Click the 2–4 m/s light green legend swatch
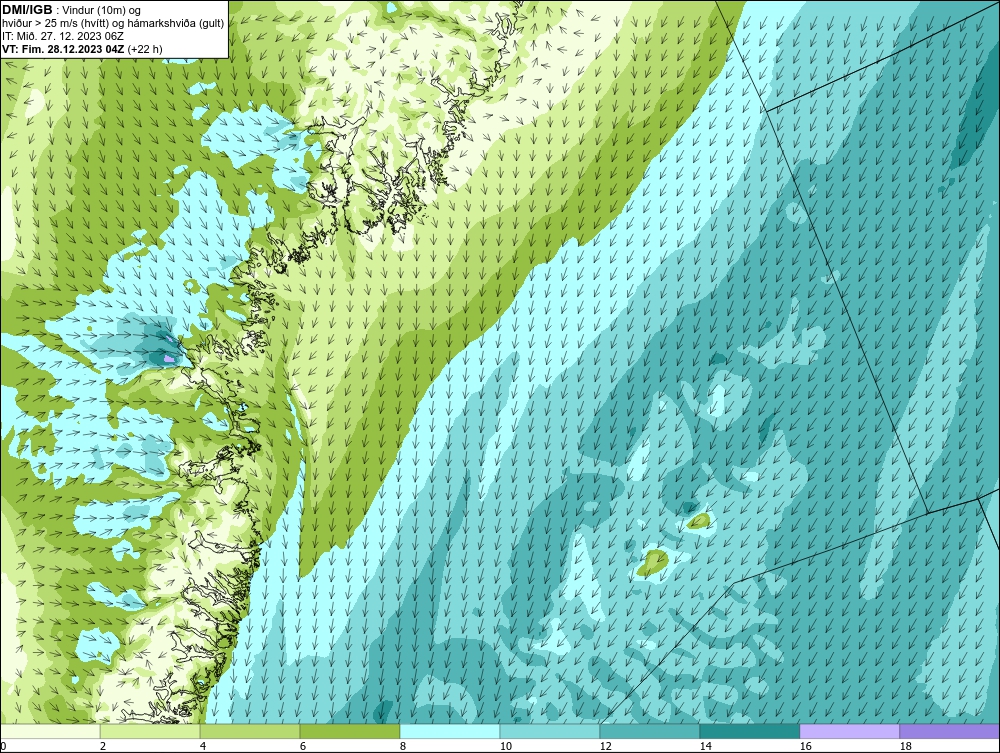This screenshot has height=753, width=1000. tap(150, 731)
